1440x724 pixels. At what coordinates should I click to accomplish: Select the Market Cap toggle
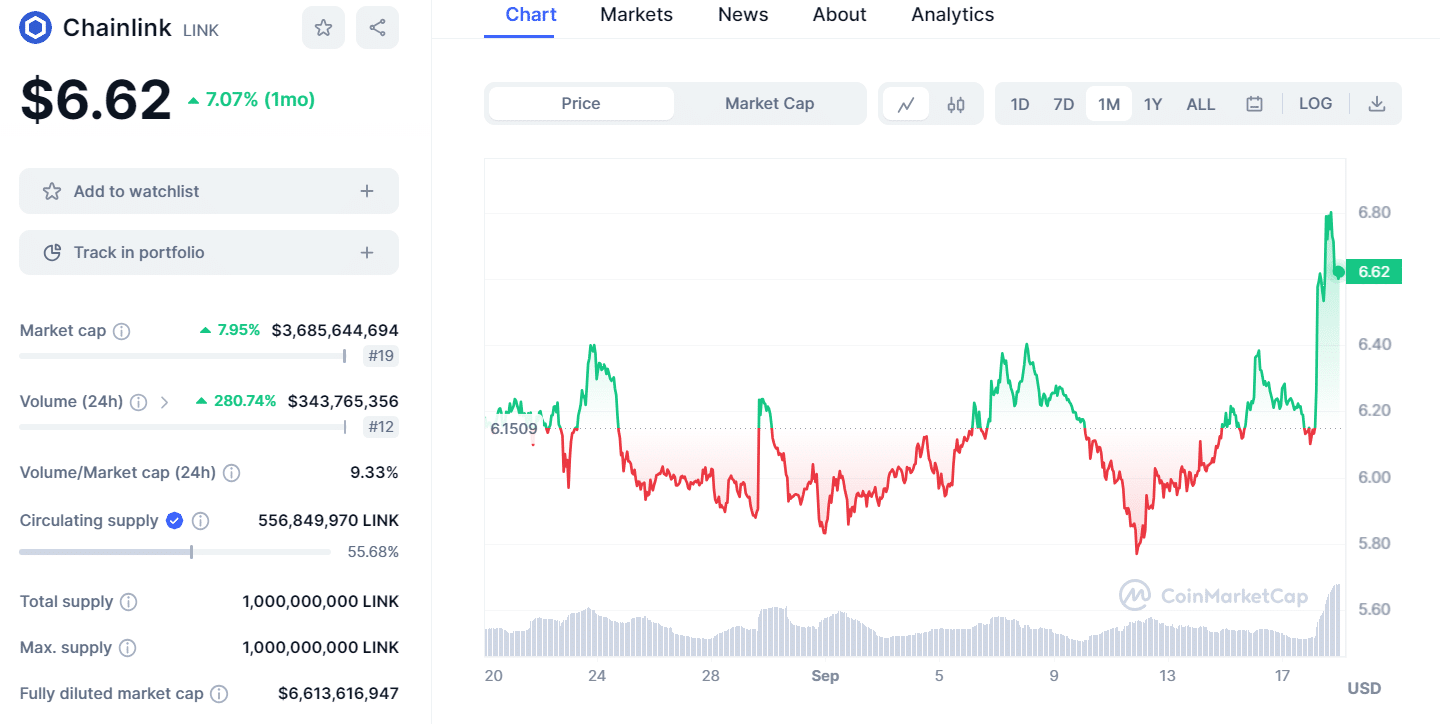tap(769, 104)
